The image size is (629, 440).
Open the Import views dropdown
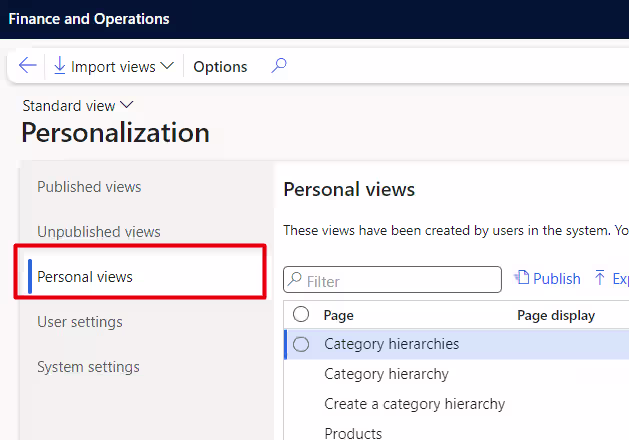[x=114, y=67]
